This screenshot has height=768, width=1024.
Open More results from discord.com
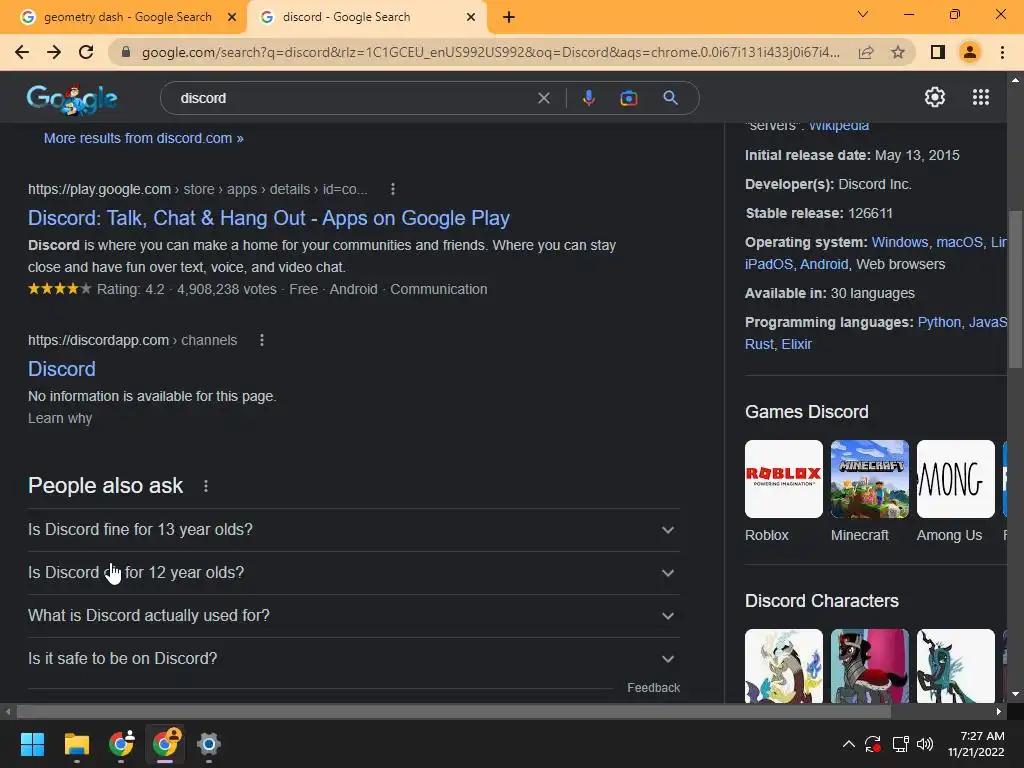click(144, 138)
